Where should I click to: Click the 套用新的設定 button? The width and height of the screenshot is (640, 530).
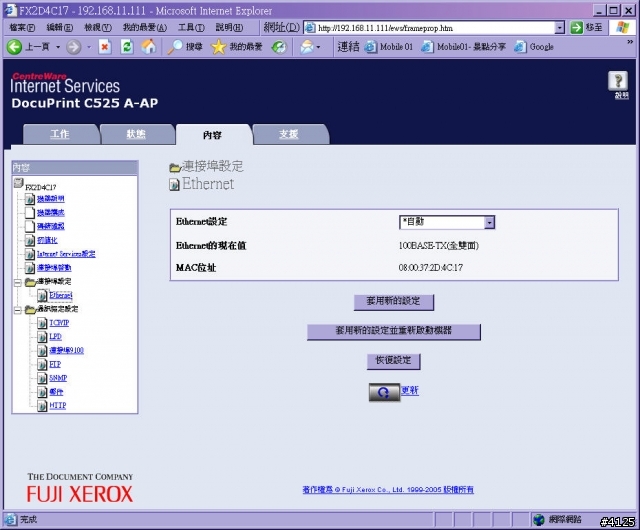click(393, 302)
